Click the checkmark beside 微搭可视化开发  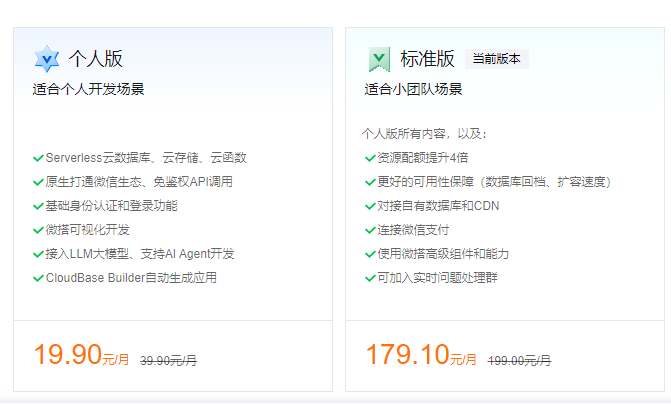pos(38,230)
